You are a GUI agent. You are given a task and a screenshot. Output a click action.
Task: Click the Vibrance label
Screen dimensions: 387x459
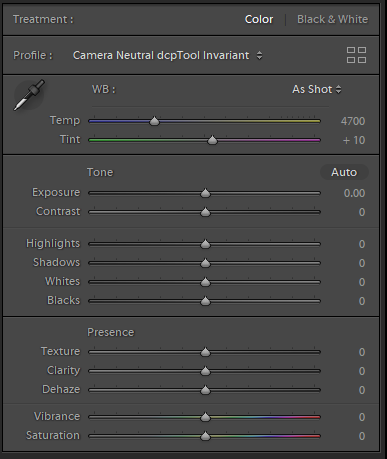click(57, 416)
